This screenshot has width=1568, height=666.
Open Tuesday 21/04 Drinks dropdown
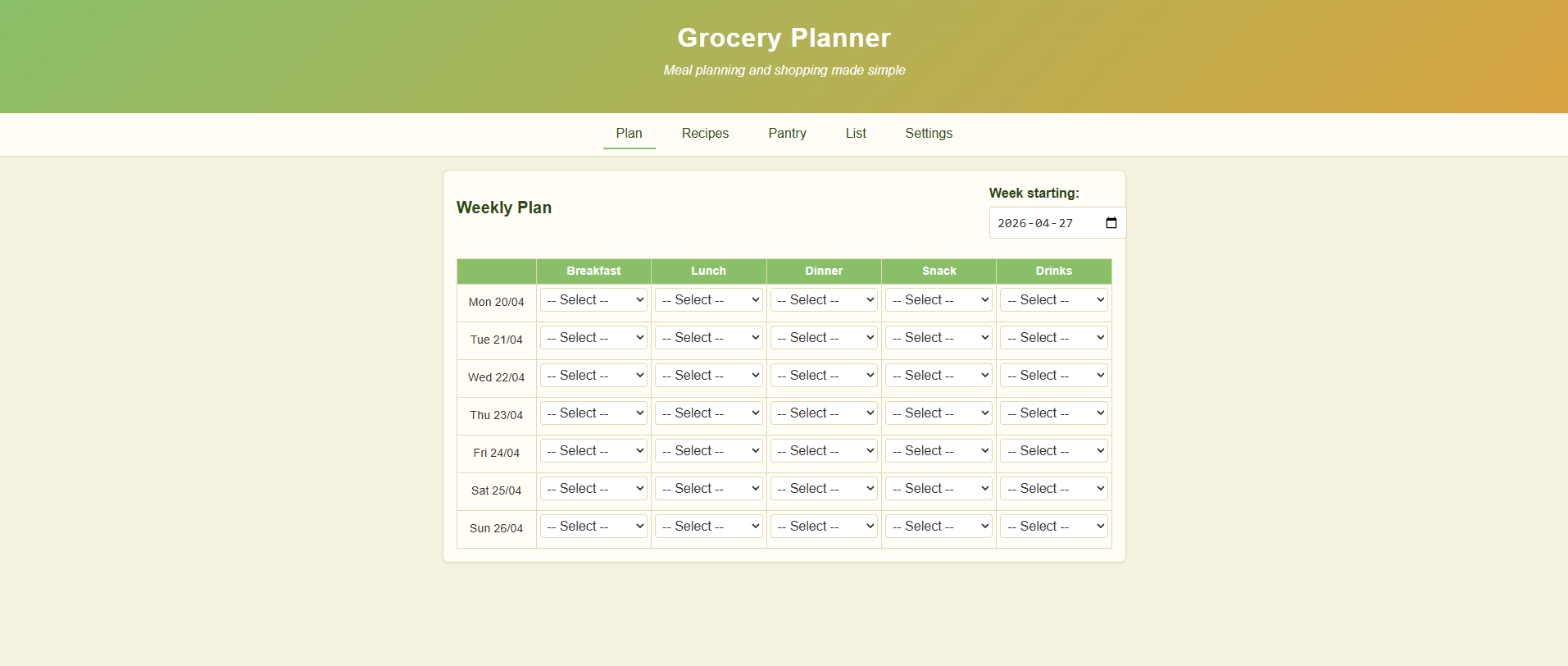coord(1054,338)
